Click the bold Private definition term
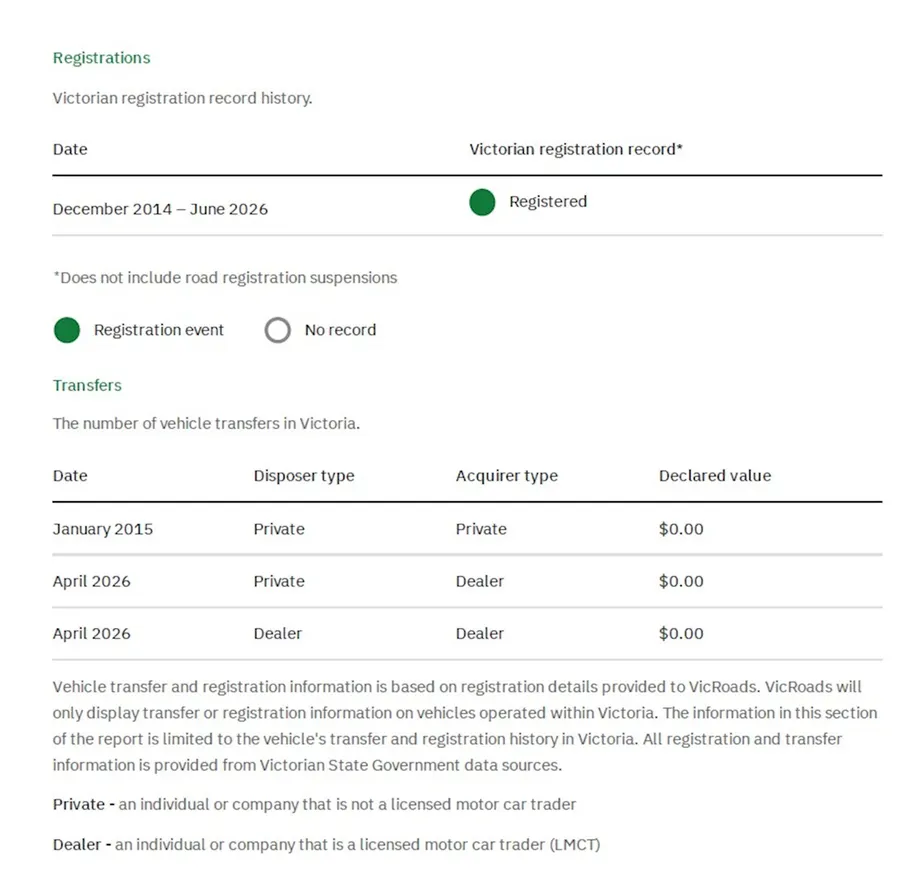The height and width of the screenshot is (871, 900). click(x=79, y=804)
